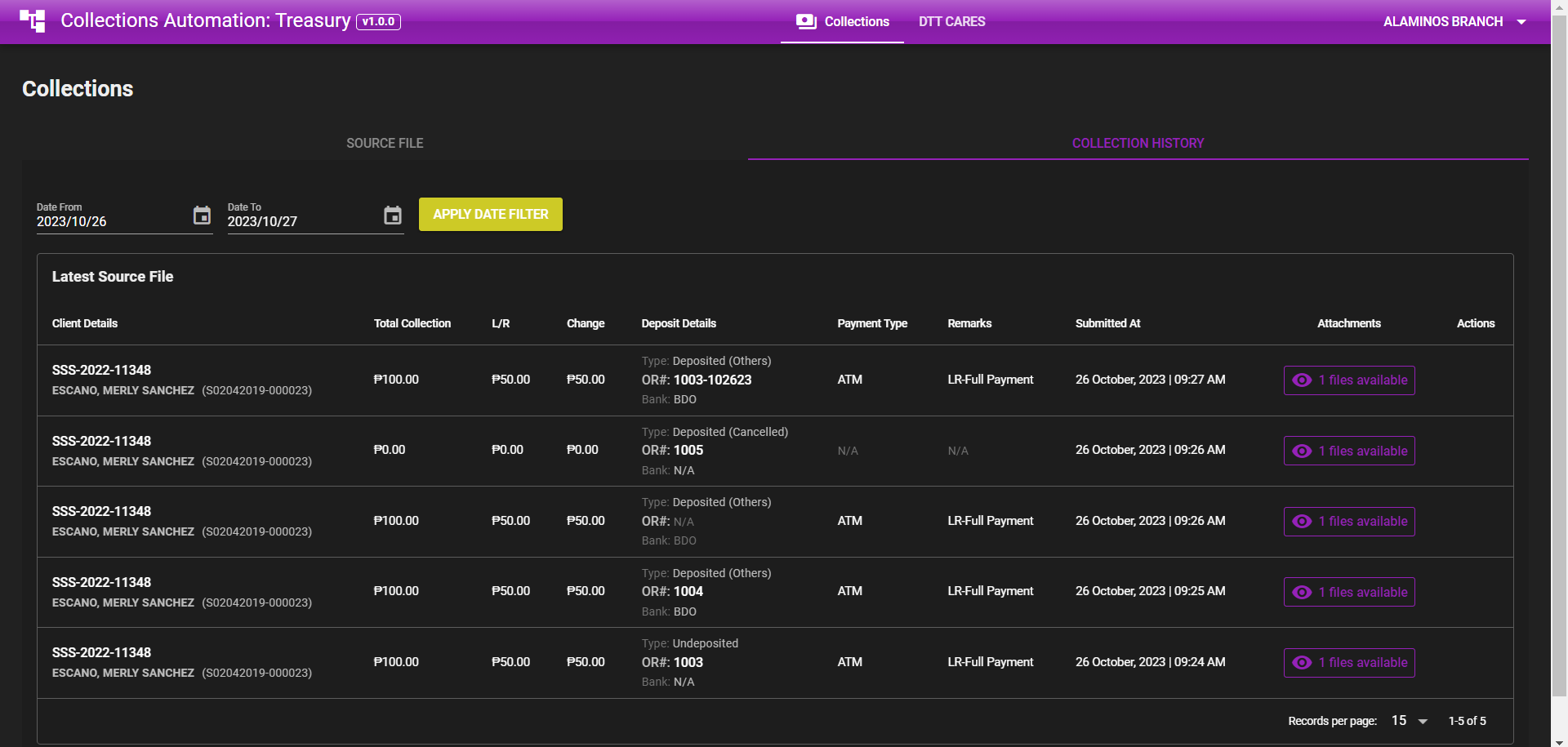This screenshot has width=1568, height=747.
Task: Click the Submitted At column header
Action: (x=1108, y=324)
